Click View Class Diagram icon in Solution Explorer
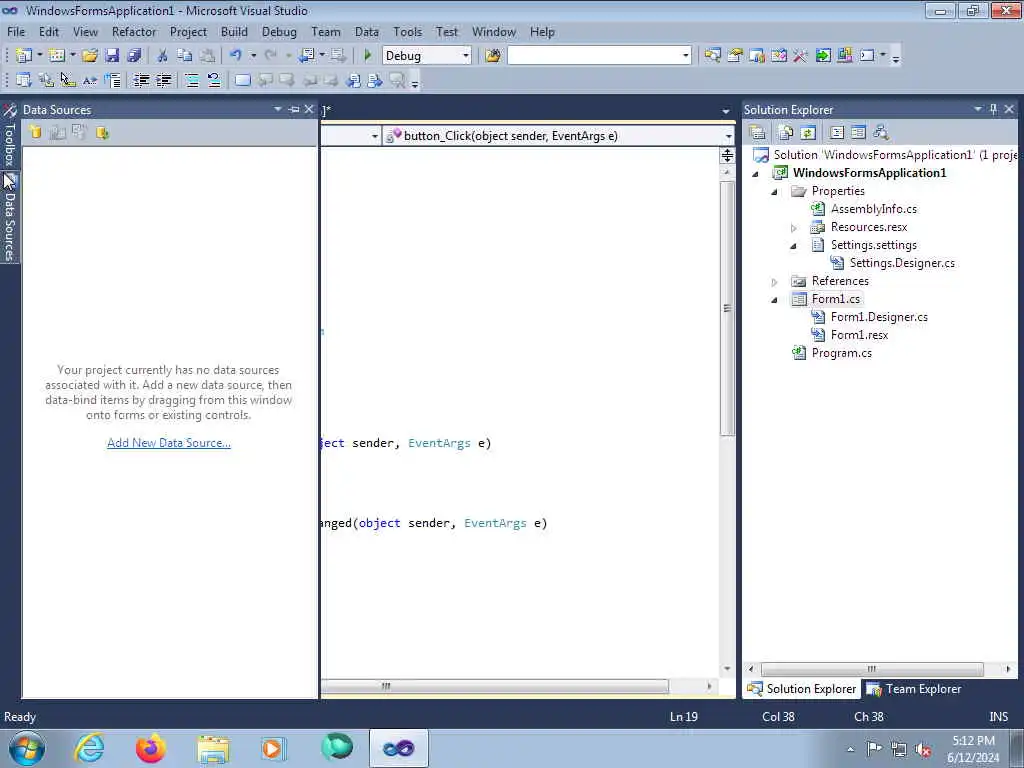 (880, 133)
